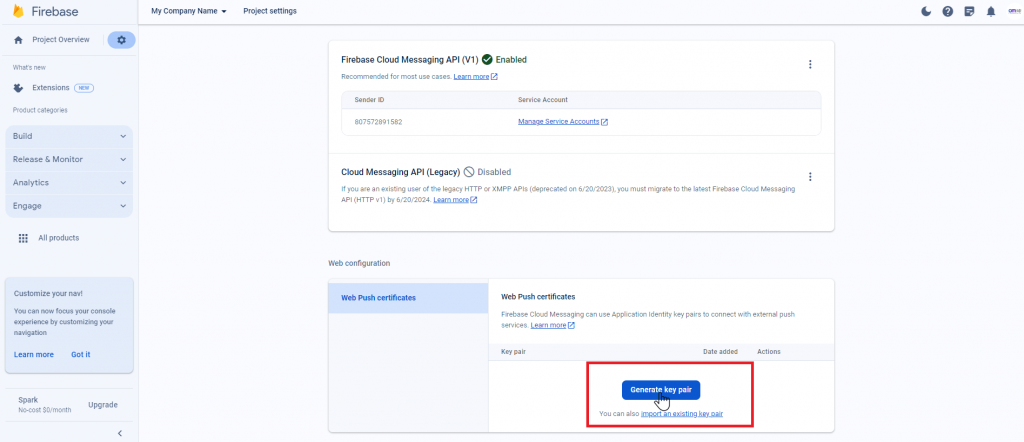Open the user account avatar
Viewport: 1024px width, 442px height.
1015,11
